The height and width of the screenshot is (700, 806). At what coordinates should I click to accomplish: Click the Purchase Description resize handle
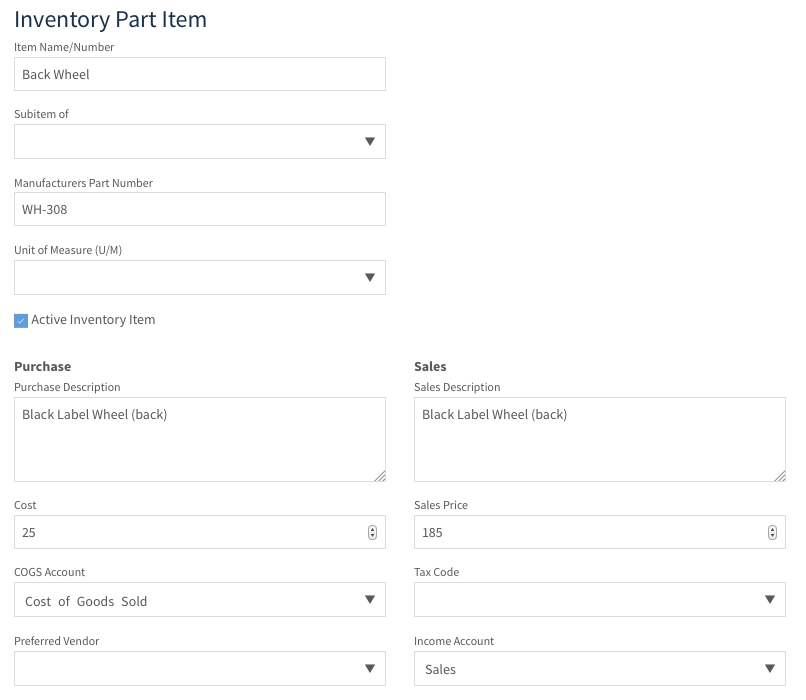(x=380, y=476)
